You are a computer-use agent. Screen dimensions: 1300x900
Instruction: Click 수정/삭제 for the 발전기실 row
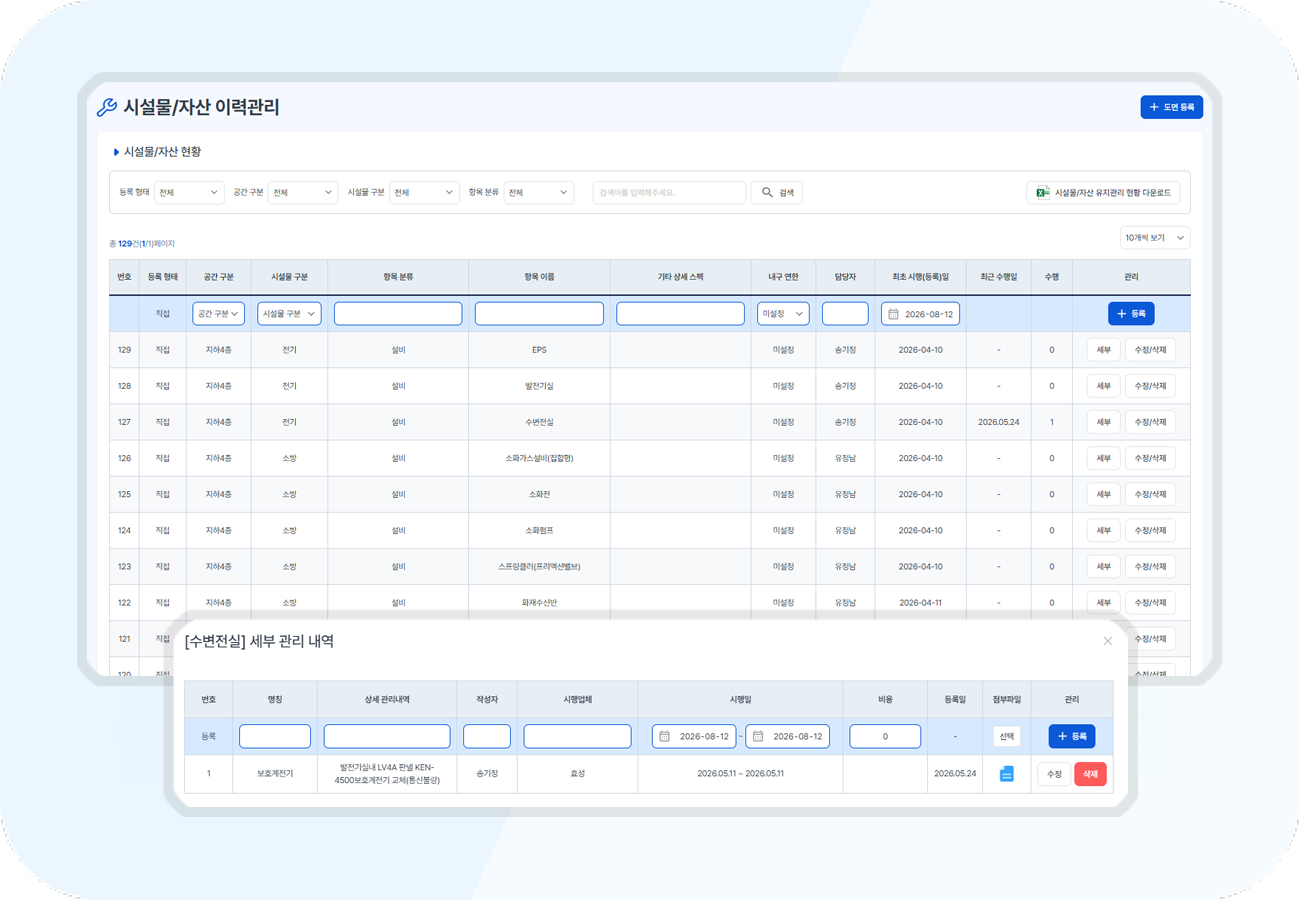tap(1150, 386)
